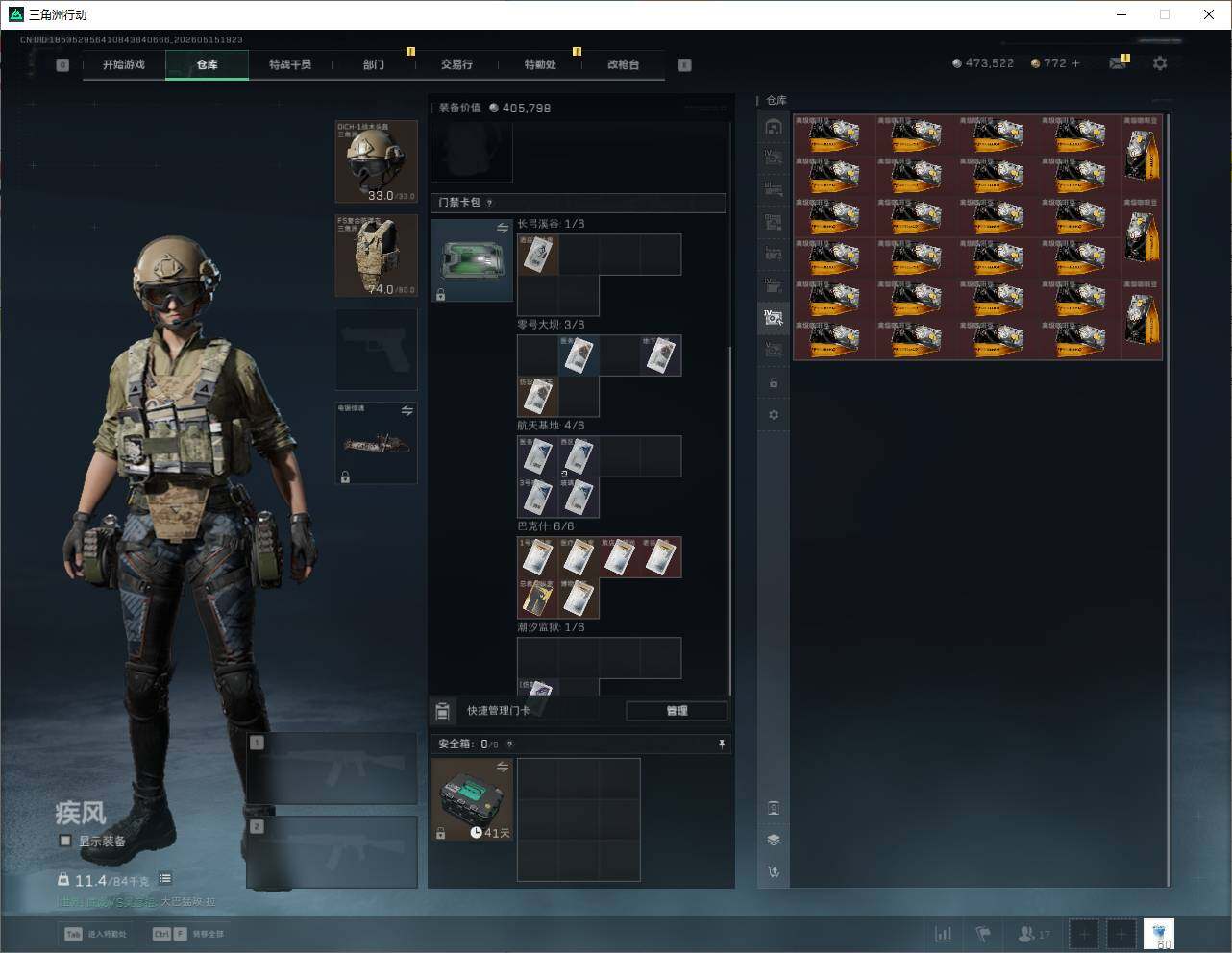The height and width of the screenshot is (953, 1232).
Task: Go to the 交易行 tab
Action: 456,64
